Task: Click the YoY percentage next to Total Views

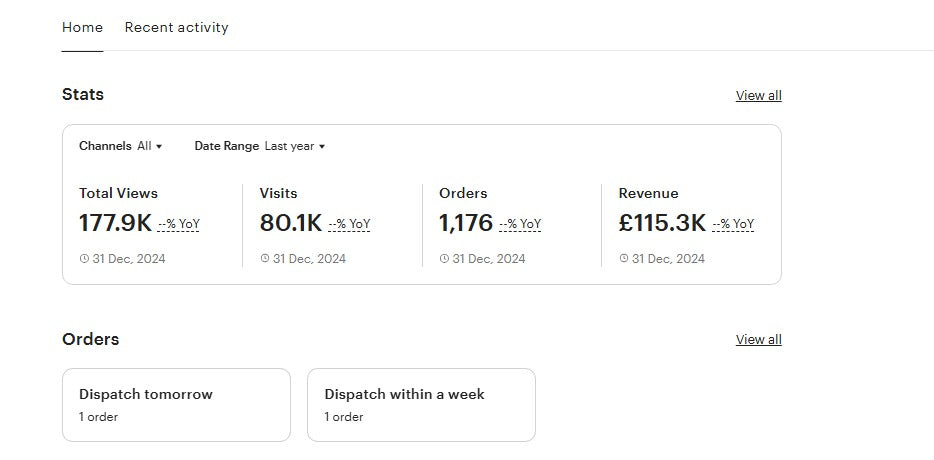Action: pos(178,224)
